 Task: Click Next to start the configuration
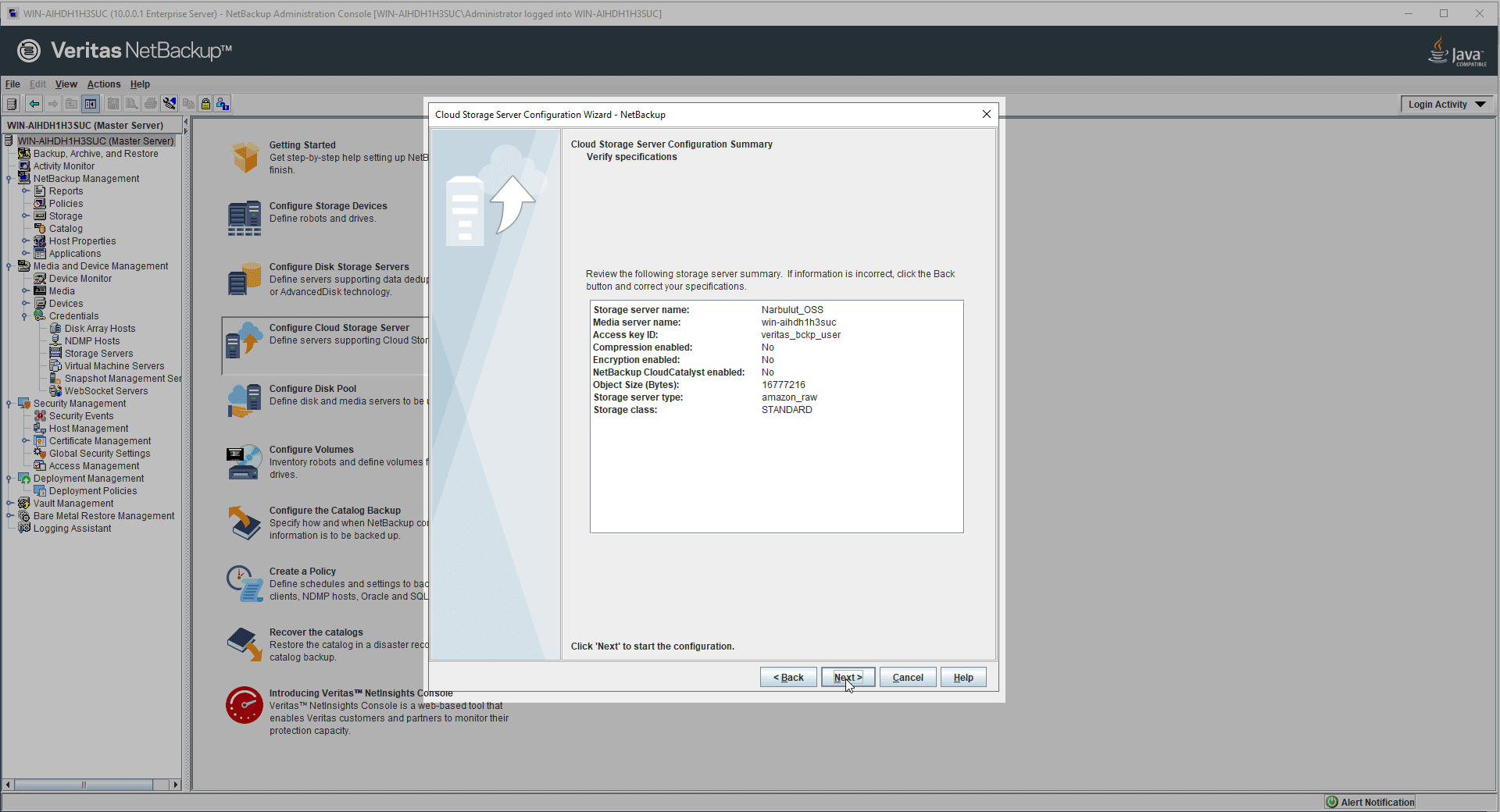tap(847, 678)
